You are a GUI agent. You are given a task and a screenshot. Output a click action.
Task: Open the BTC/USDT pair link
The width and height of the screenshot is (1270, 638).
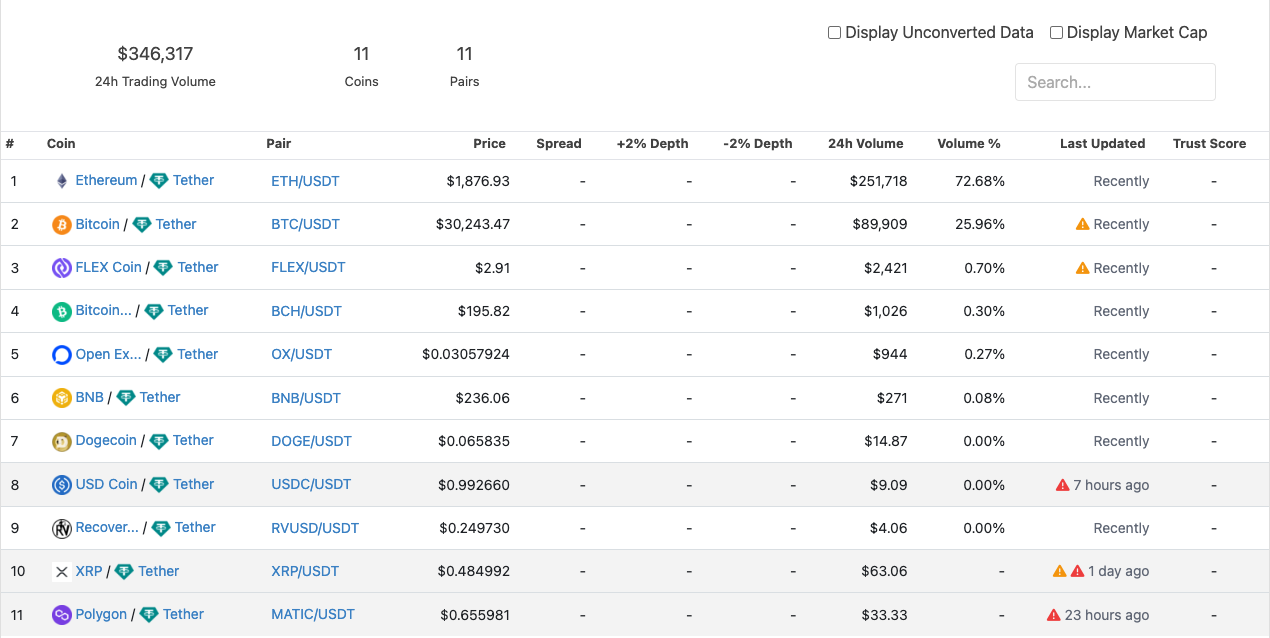pyautogui.click(x=305, y=224)
